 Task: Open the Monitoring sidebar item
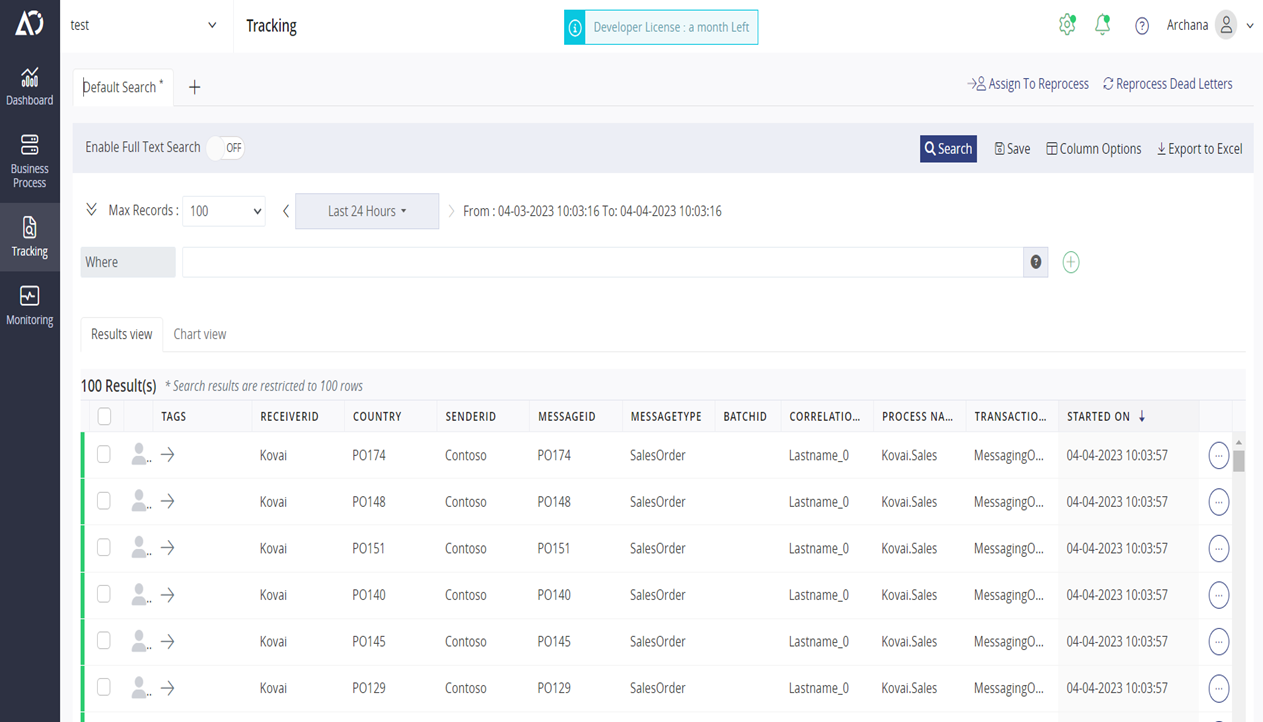tap(29, 306)
